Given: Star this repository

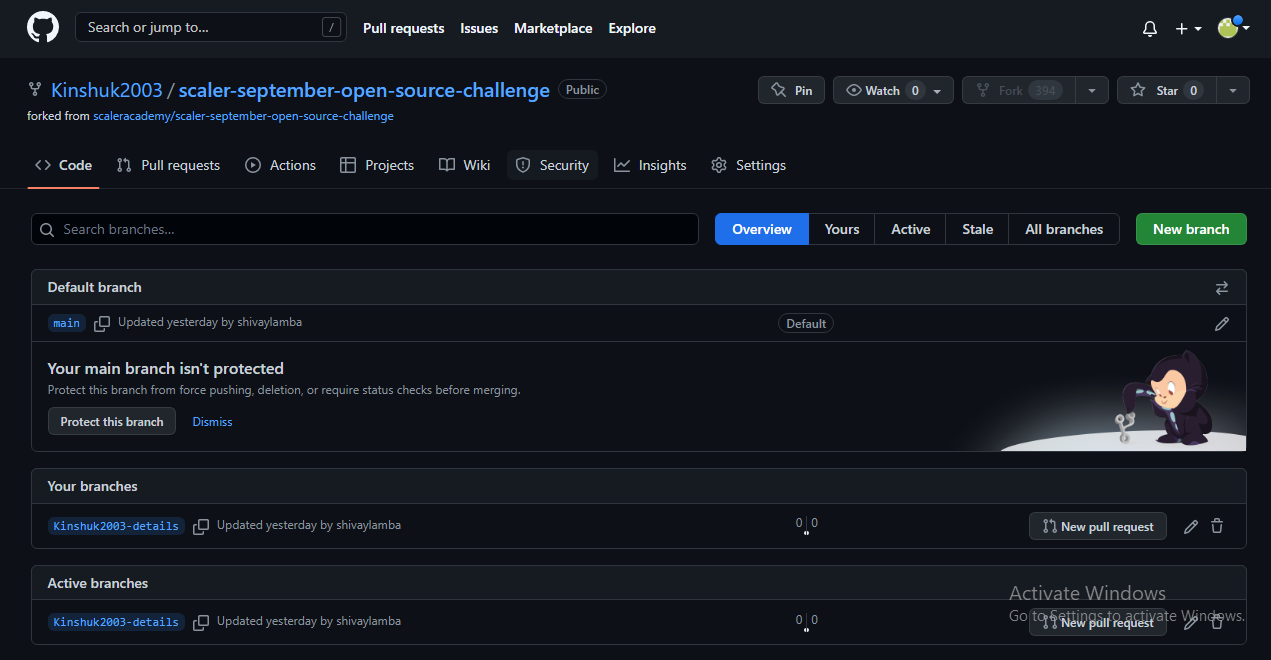Looking at the screenshot, I should coord(1167,90).
